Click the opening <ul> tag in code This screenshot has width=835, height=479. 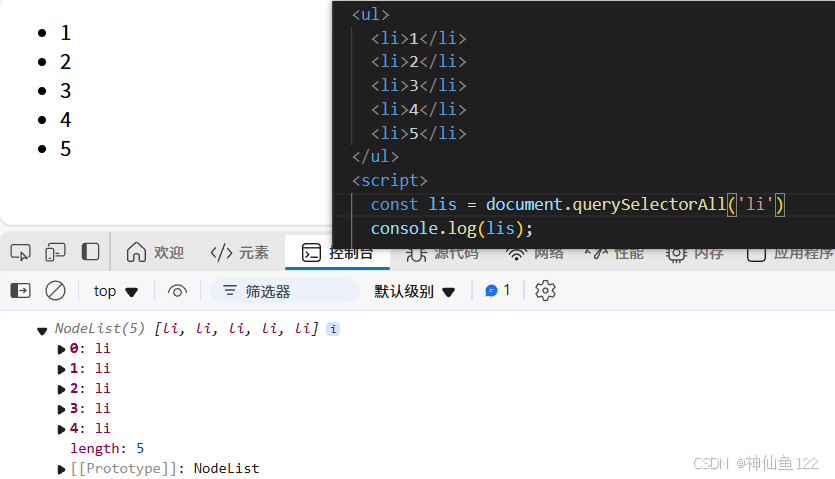[371, 14]
